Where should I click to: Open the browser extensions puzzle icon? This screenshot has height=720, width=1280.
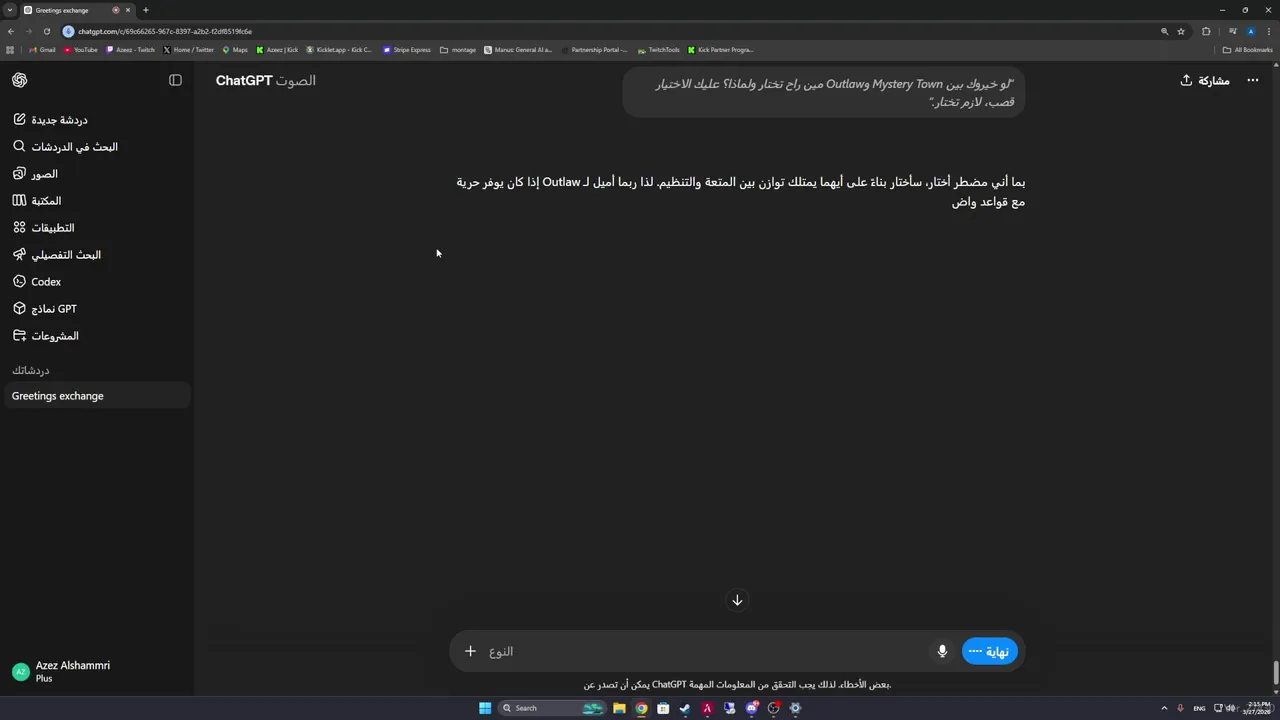1206,31
